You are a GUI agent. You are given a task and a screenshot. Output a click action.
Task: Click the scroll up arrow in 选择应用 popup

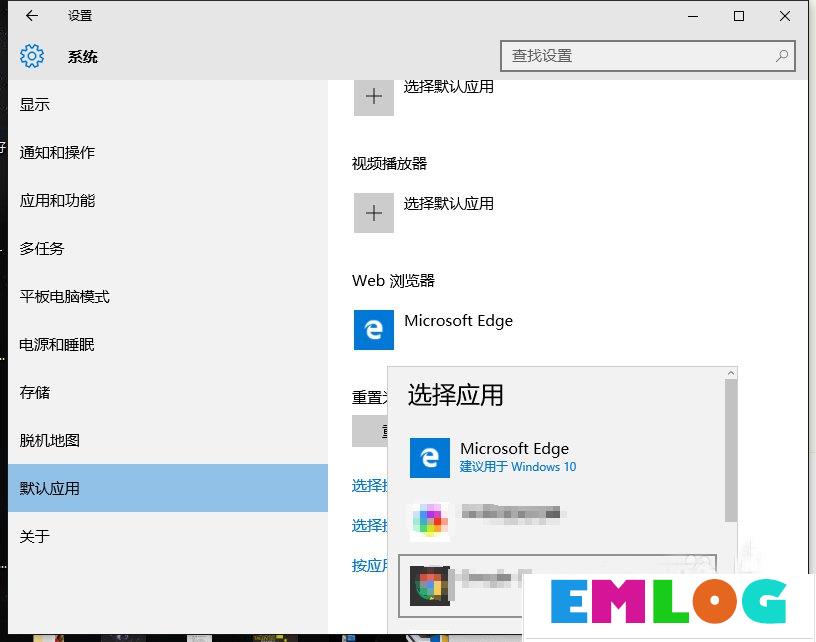click(x=731, y=373)
